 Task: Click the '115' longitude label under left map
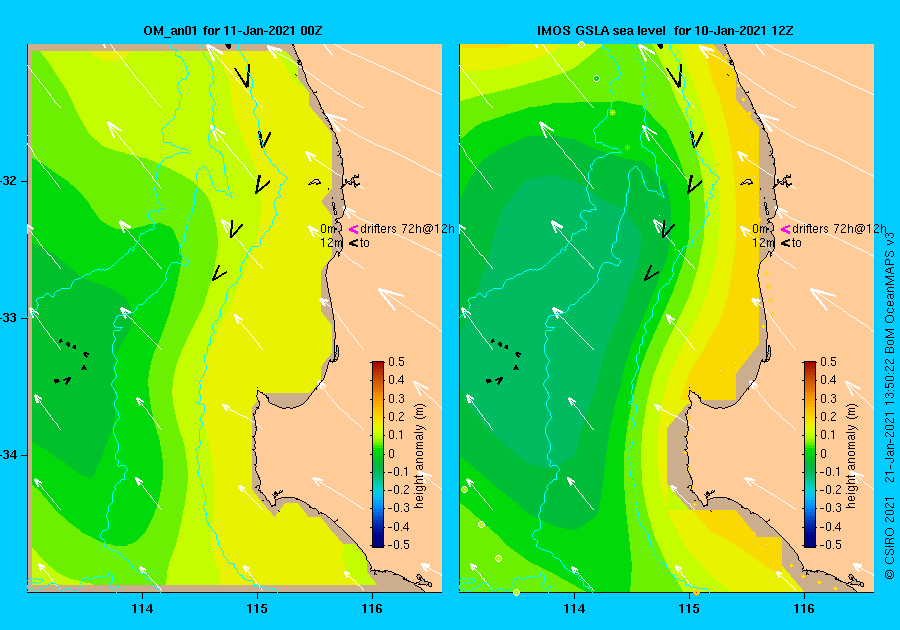257,609
